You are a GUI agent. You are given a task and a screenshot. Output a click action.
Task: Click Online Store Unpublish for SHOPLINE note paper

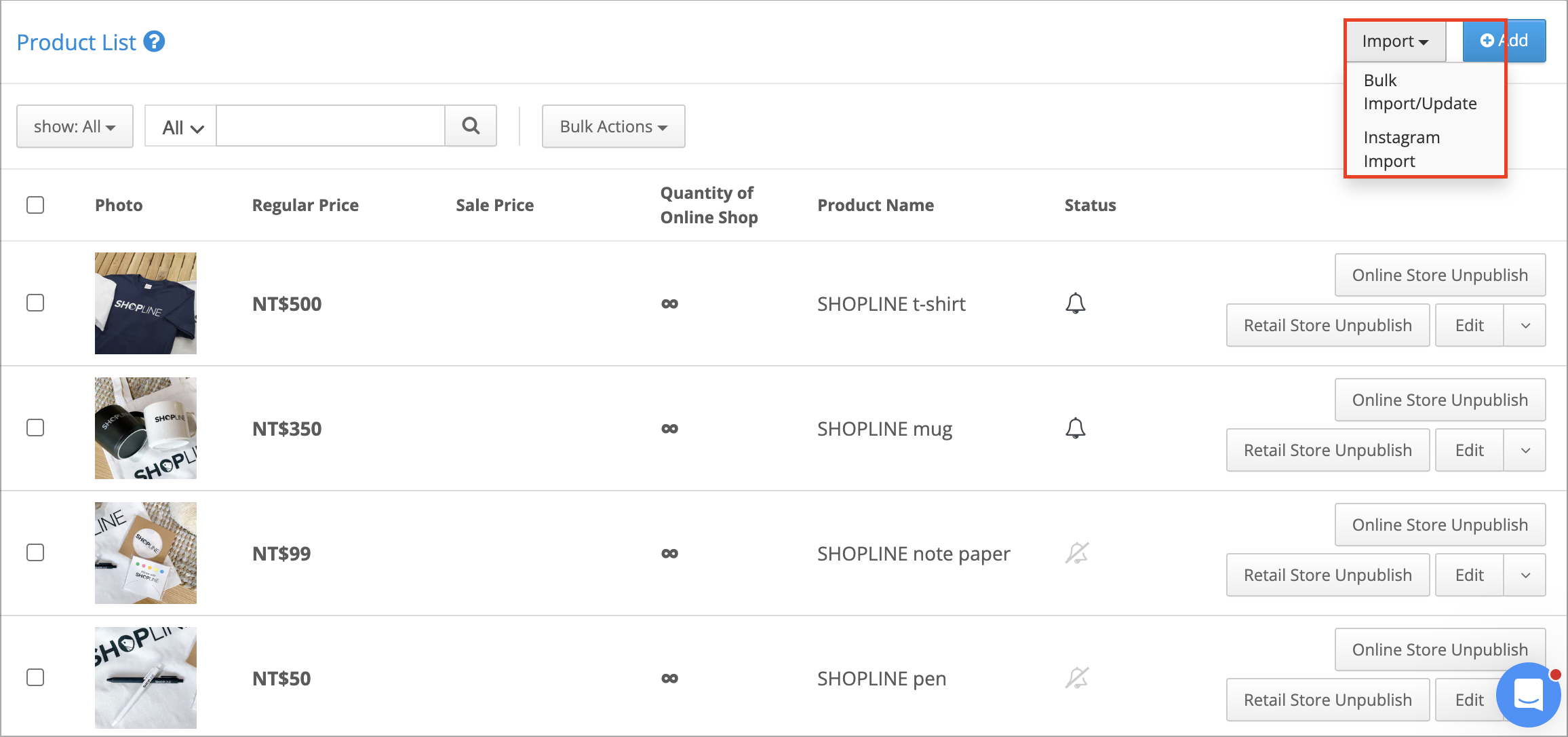[x=1440, y=525]
